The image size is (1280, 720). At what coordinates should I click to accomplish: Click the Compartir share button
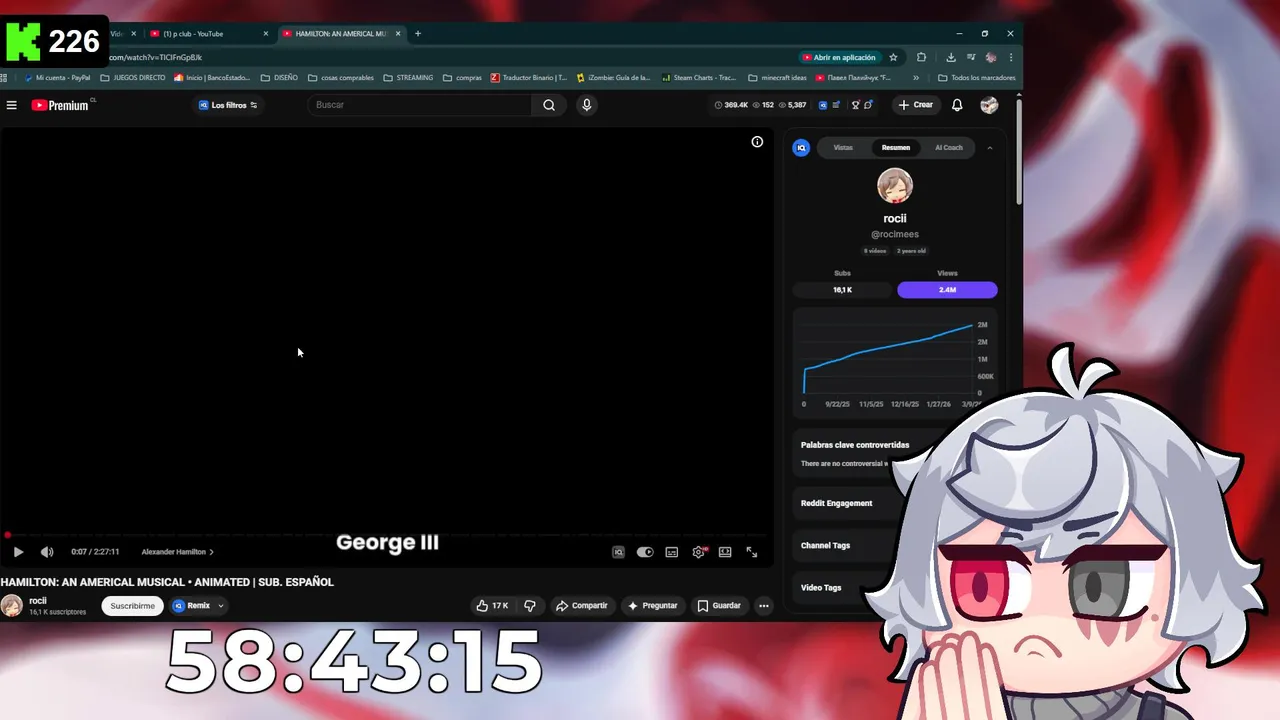pos(582,606)
